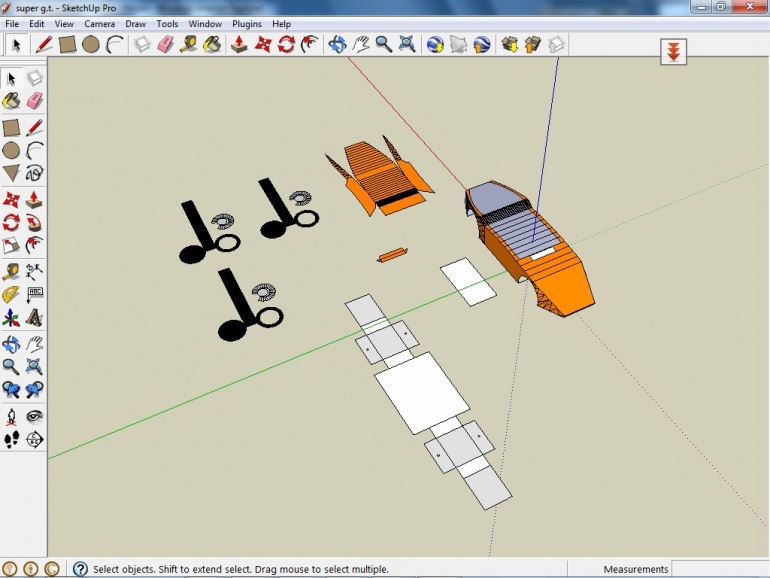Select the Pan hand in top toolbar
Screen dimensions: 770x578
(x=361, y=45)
